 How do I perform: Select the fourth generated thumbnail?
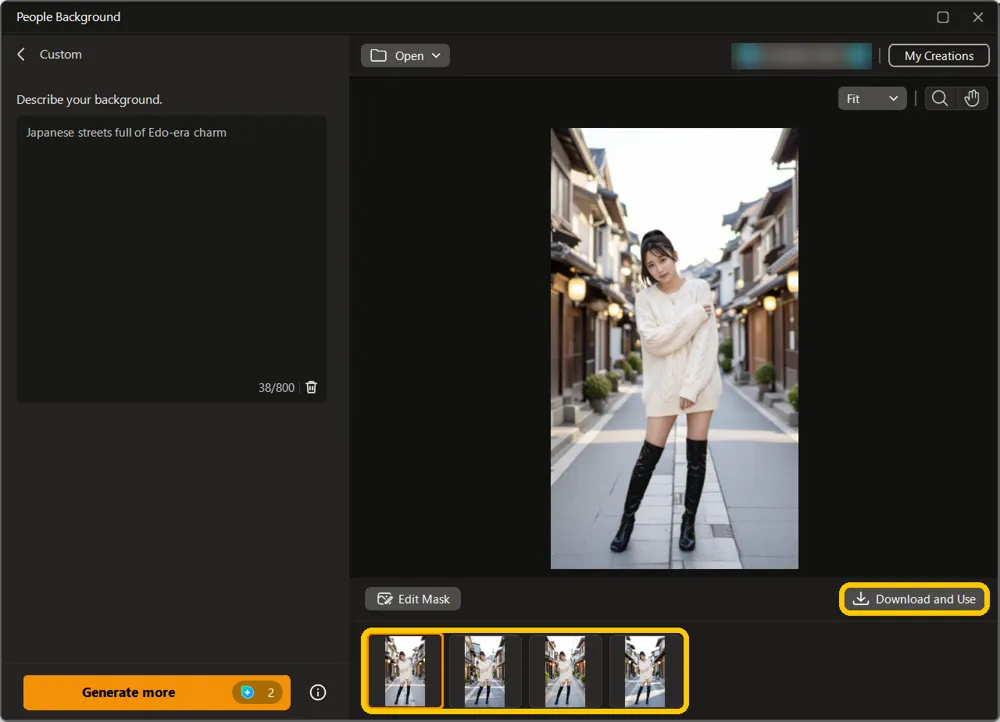click(x=645, y=671)
